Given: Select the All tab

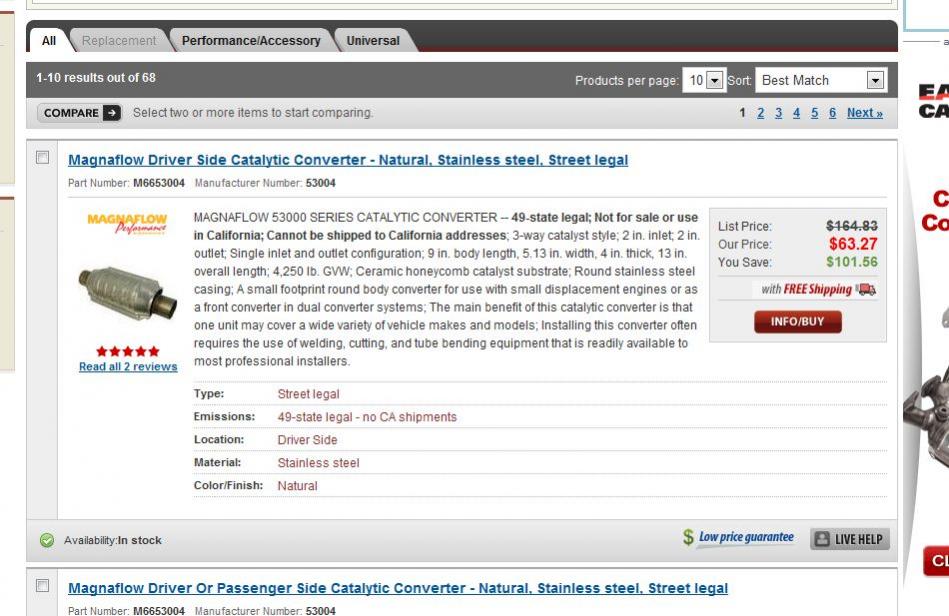Looking at the screenshot, I should click(x=48, y=41).
